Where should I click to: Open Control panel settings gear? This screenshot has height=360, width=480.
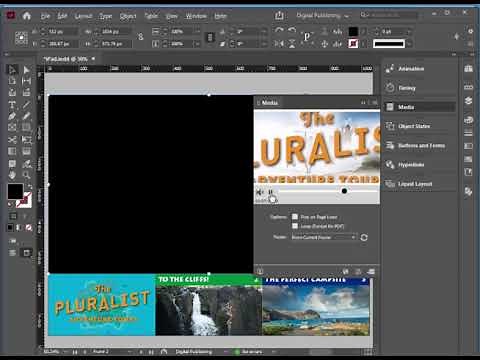coord(470,31)
